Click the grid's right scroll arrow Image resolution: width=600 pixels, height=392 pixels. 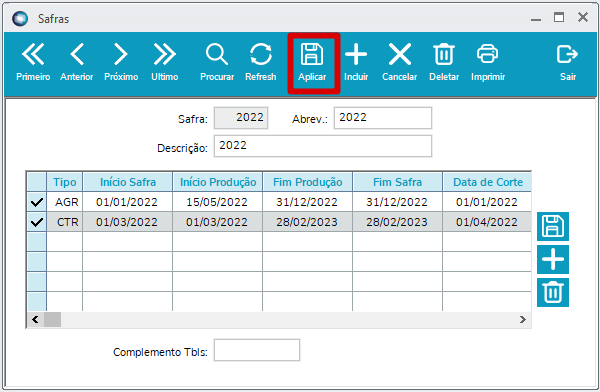click(x=523, y=319)
